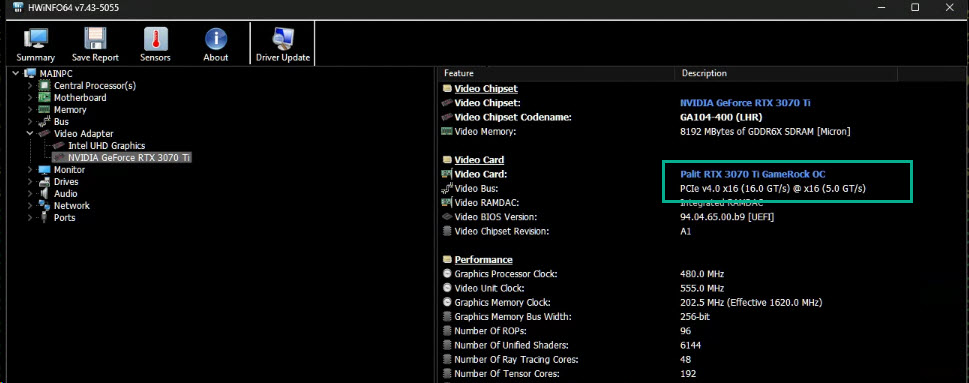
Task: Select the Integrated RAMDAC value
Action: pos(722,203)
